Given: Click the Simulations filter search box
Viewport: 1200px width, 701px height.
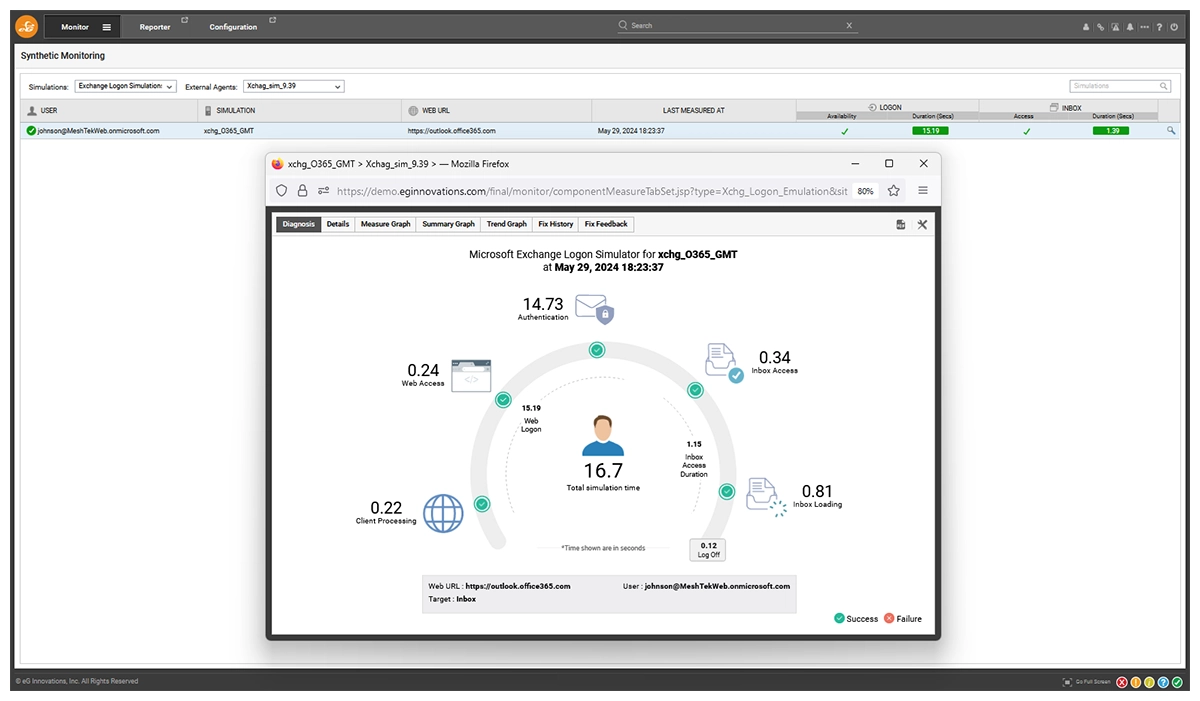Looking at the screenshot, I should pyautogui.click(x=1120, y=86).
